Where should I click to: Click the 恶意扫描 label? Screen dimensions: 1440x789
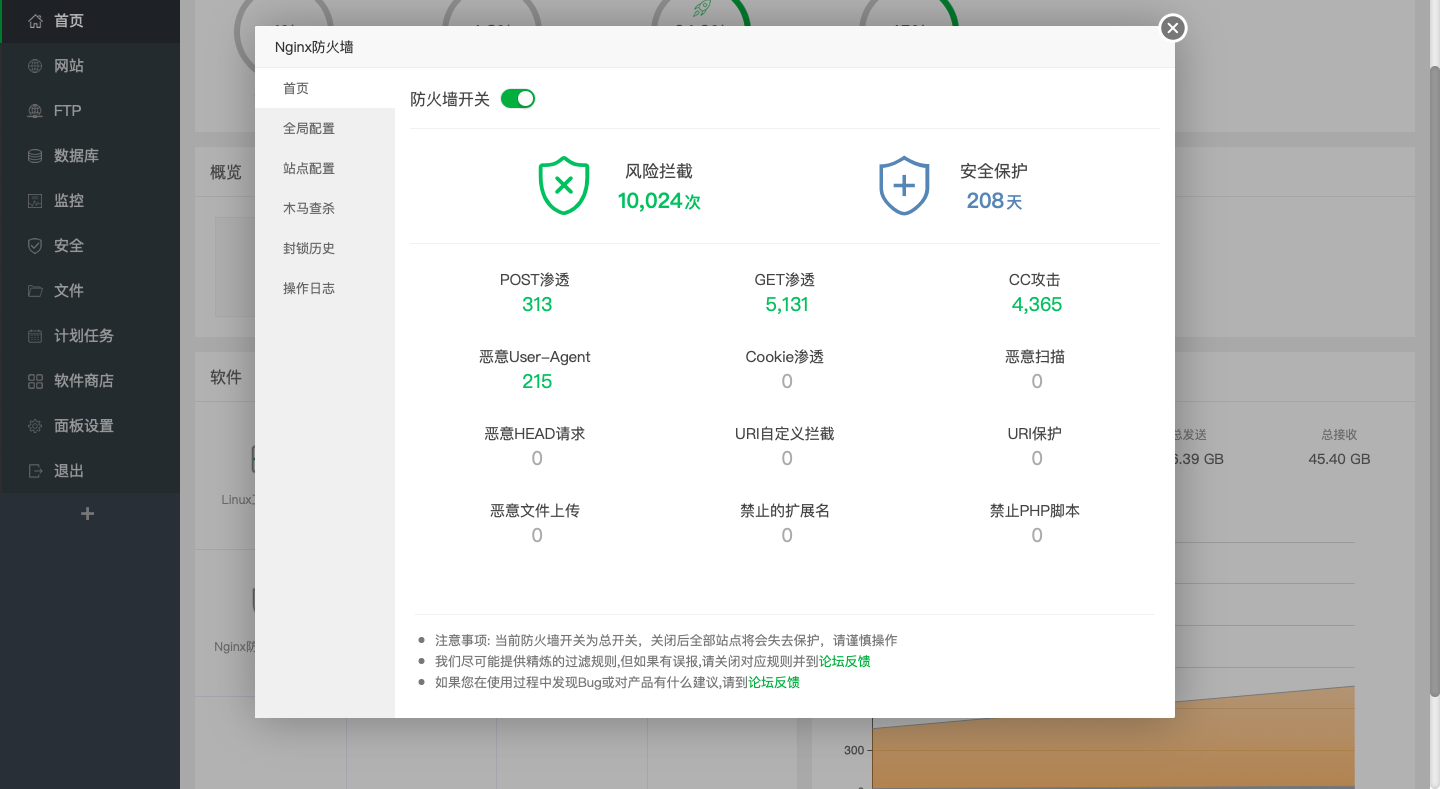[1035, 357]
